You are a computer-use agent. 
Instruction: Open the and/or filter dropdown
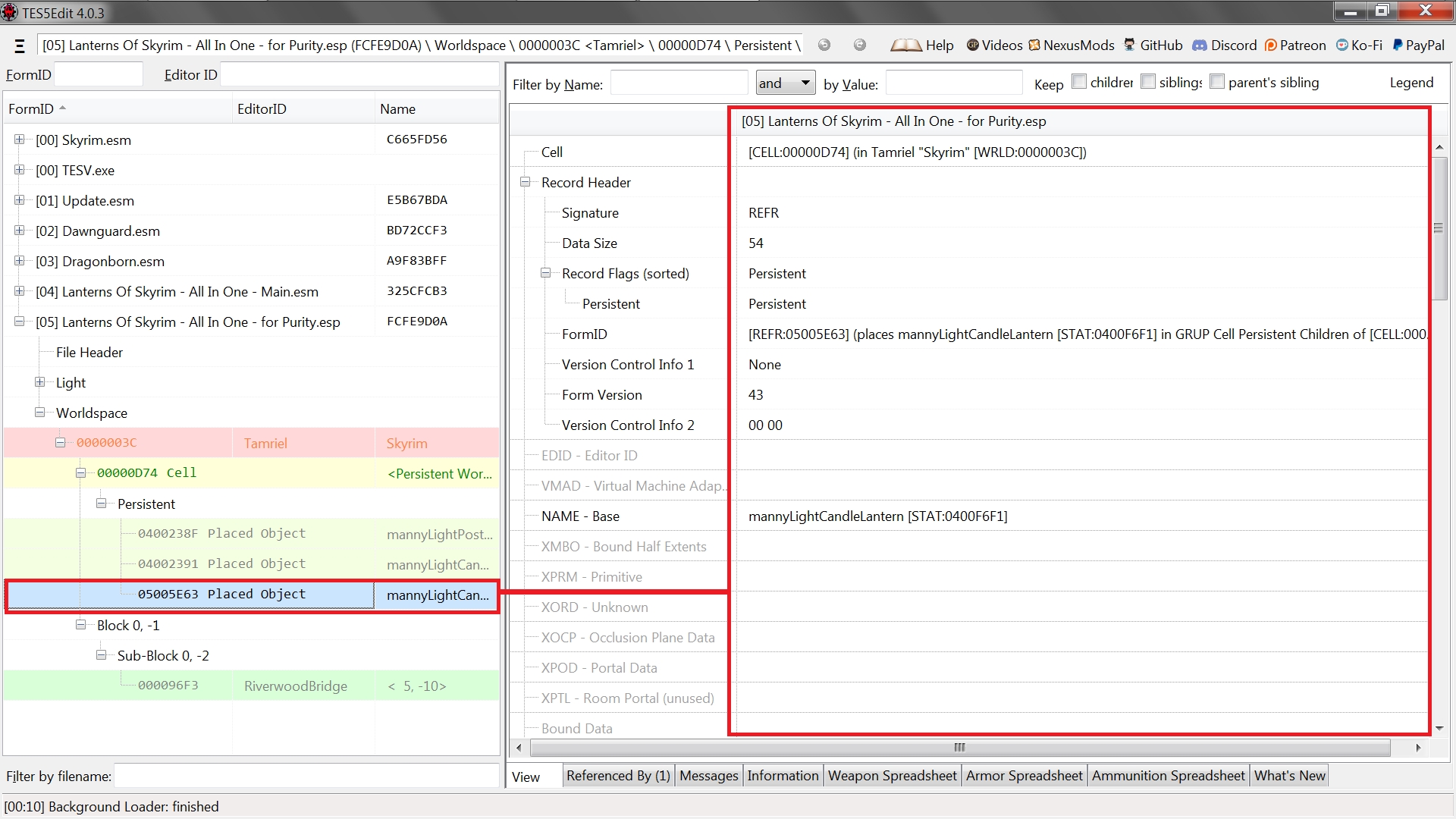[x=786, y=83]
